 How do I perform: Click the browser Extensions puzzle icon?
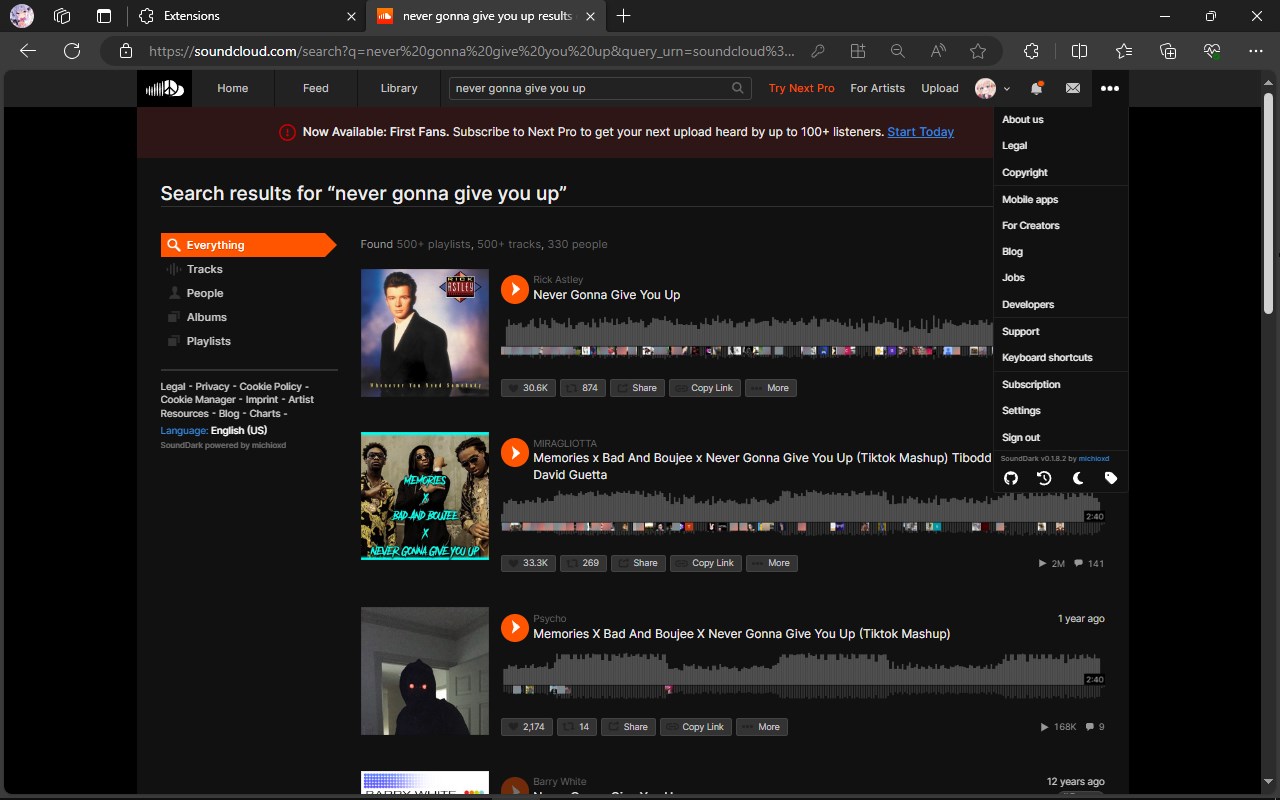(1032, 51)
